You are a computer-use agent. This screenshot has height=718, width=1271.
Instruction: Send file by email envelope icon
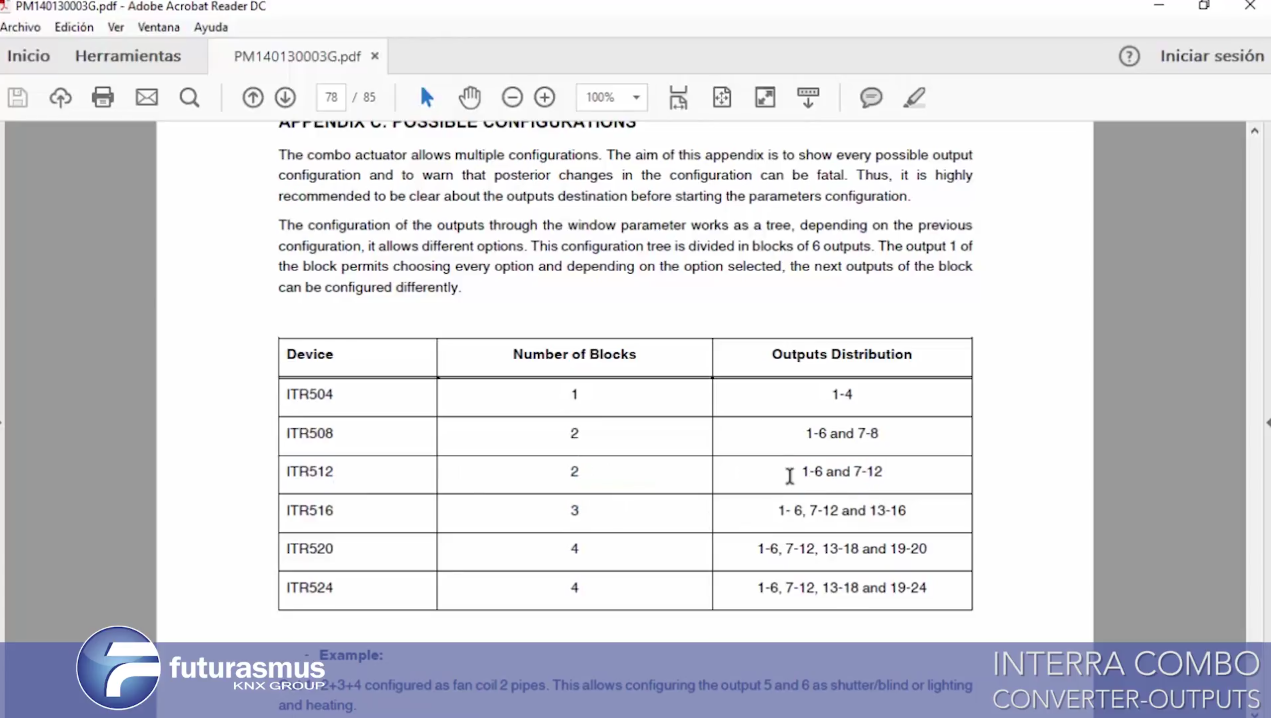[x=147, y=97]
